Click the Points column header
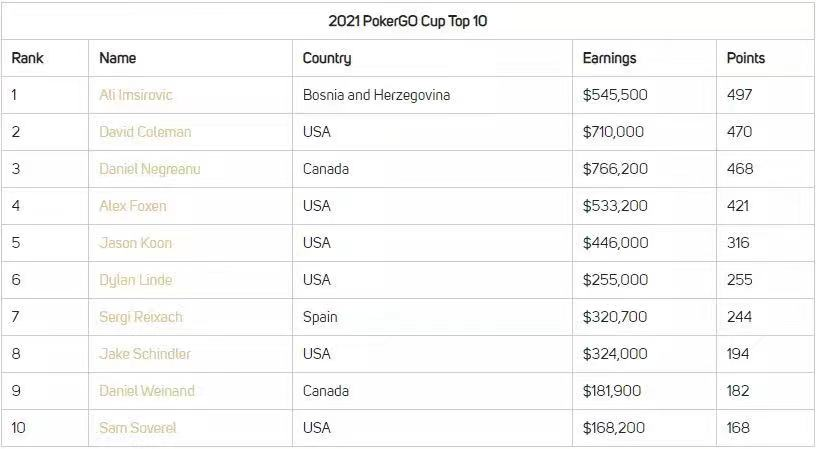 (x=746, y=58)
